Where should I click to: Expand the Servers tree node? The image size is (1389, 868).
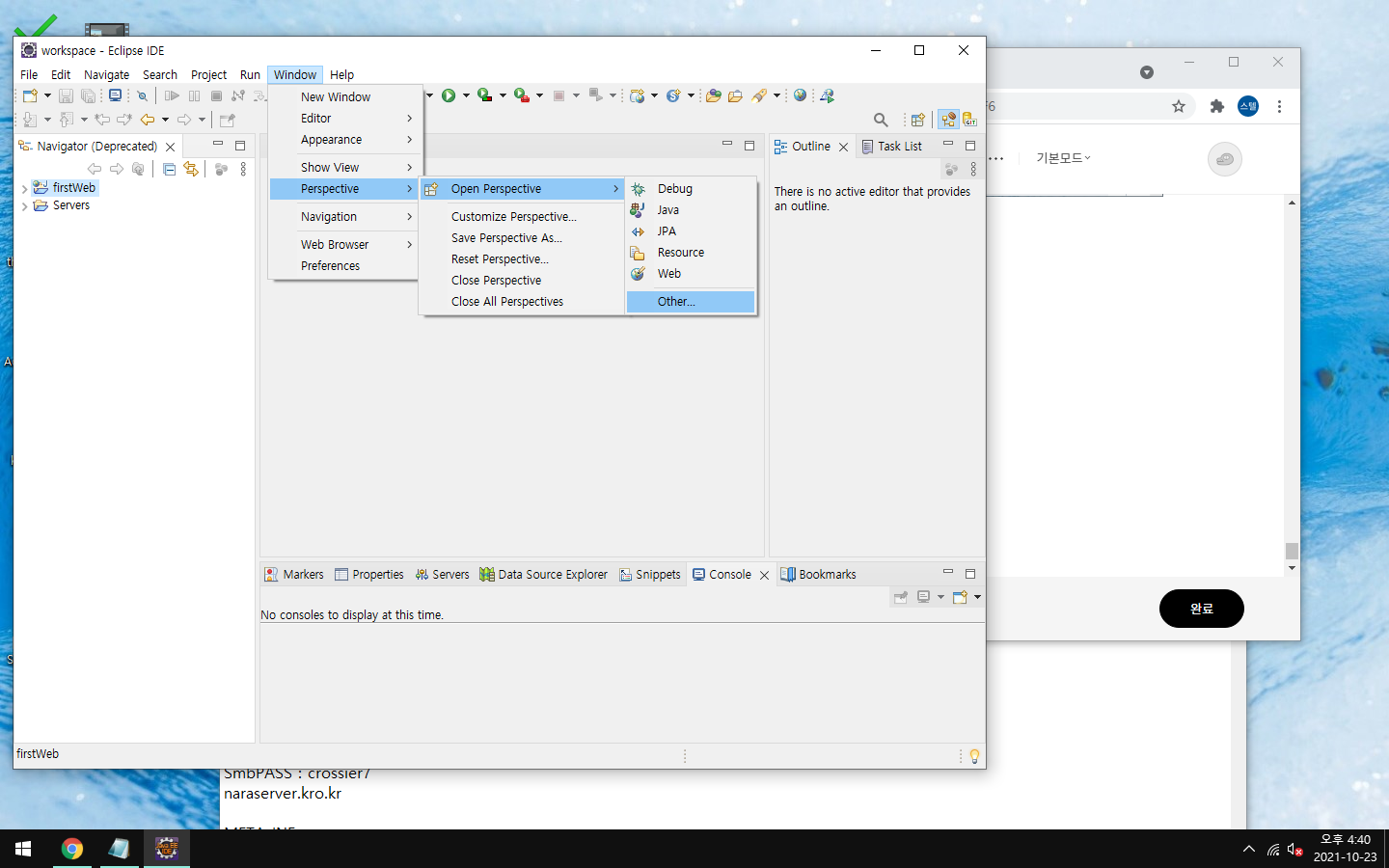coord(24,206)
